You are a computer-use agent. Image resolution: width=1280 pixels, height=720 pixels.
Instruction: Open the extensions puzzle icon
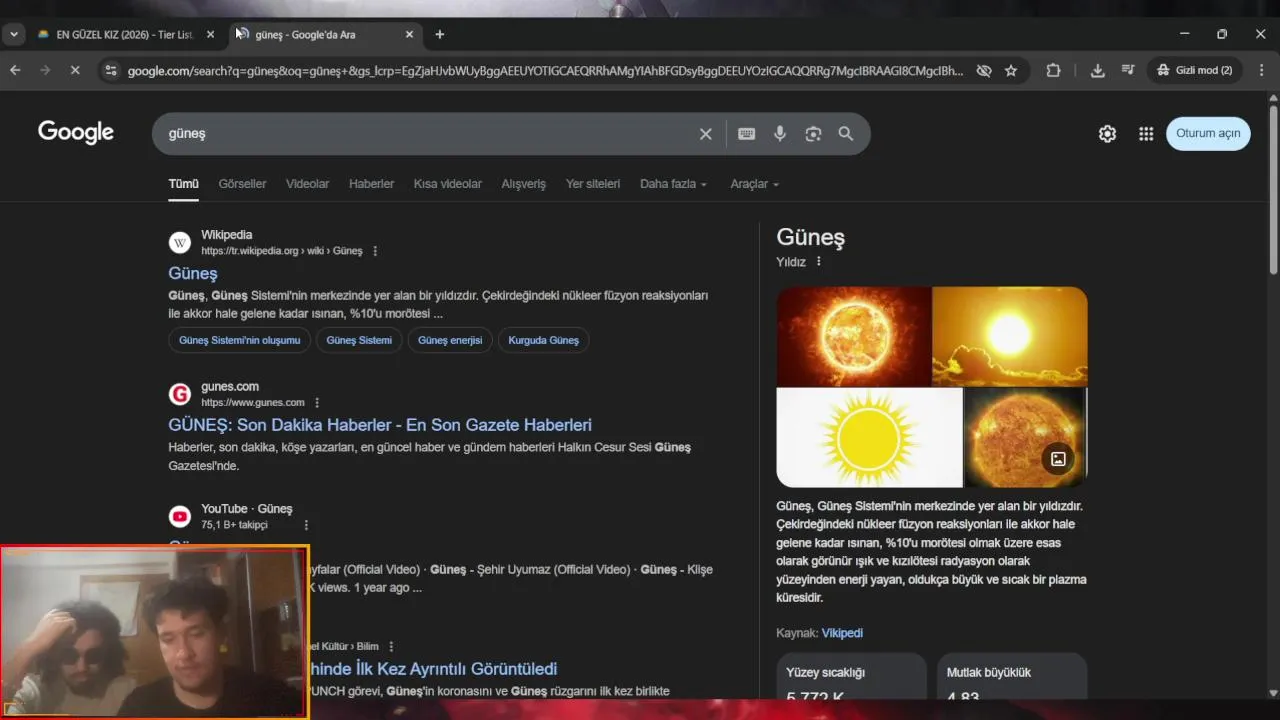click(1053, 71)
